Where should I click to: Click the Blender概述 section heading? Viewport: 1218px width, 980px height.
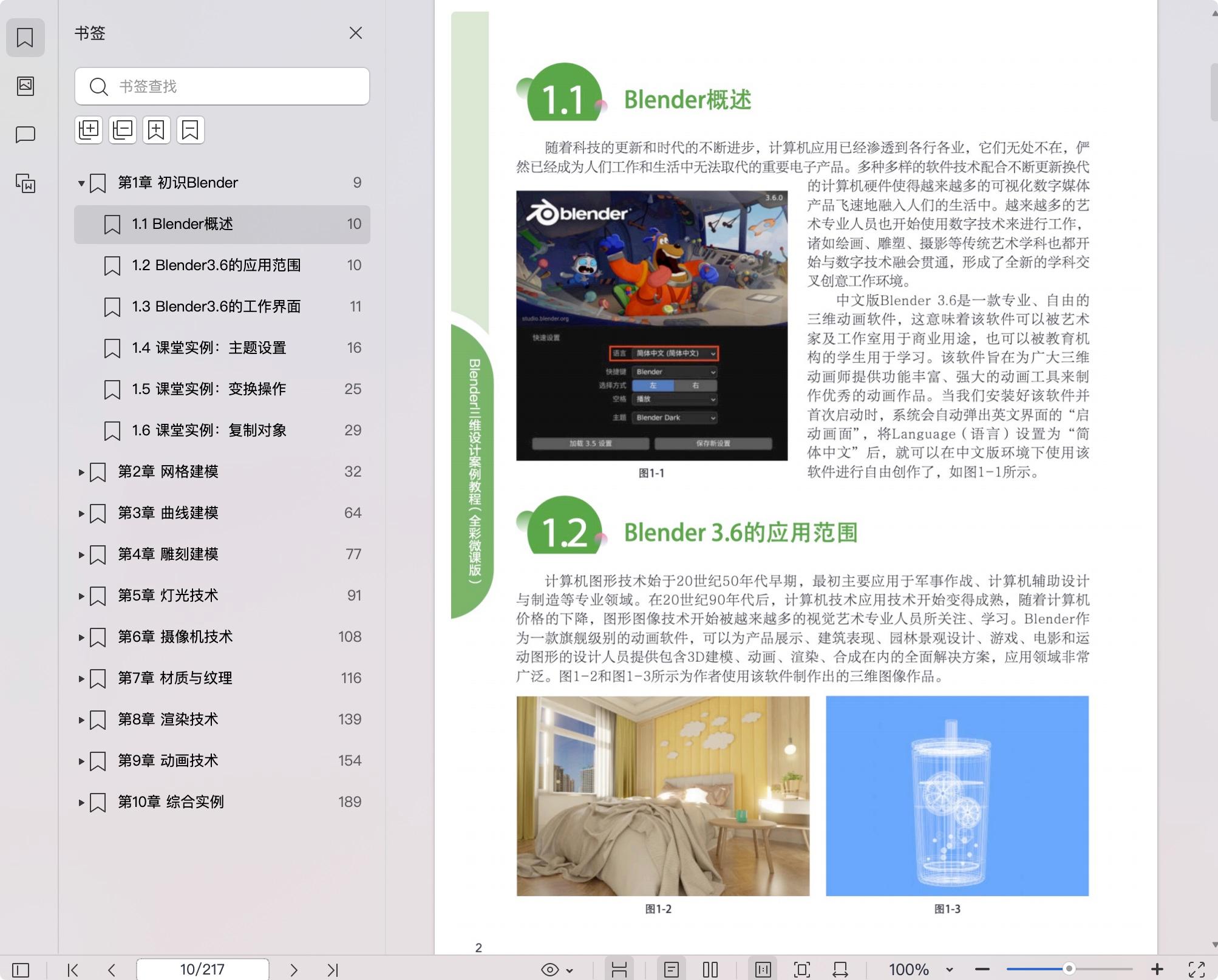[687, 100]
